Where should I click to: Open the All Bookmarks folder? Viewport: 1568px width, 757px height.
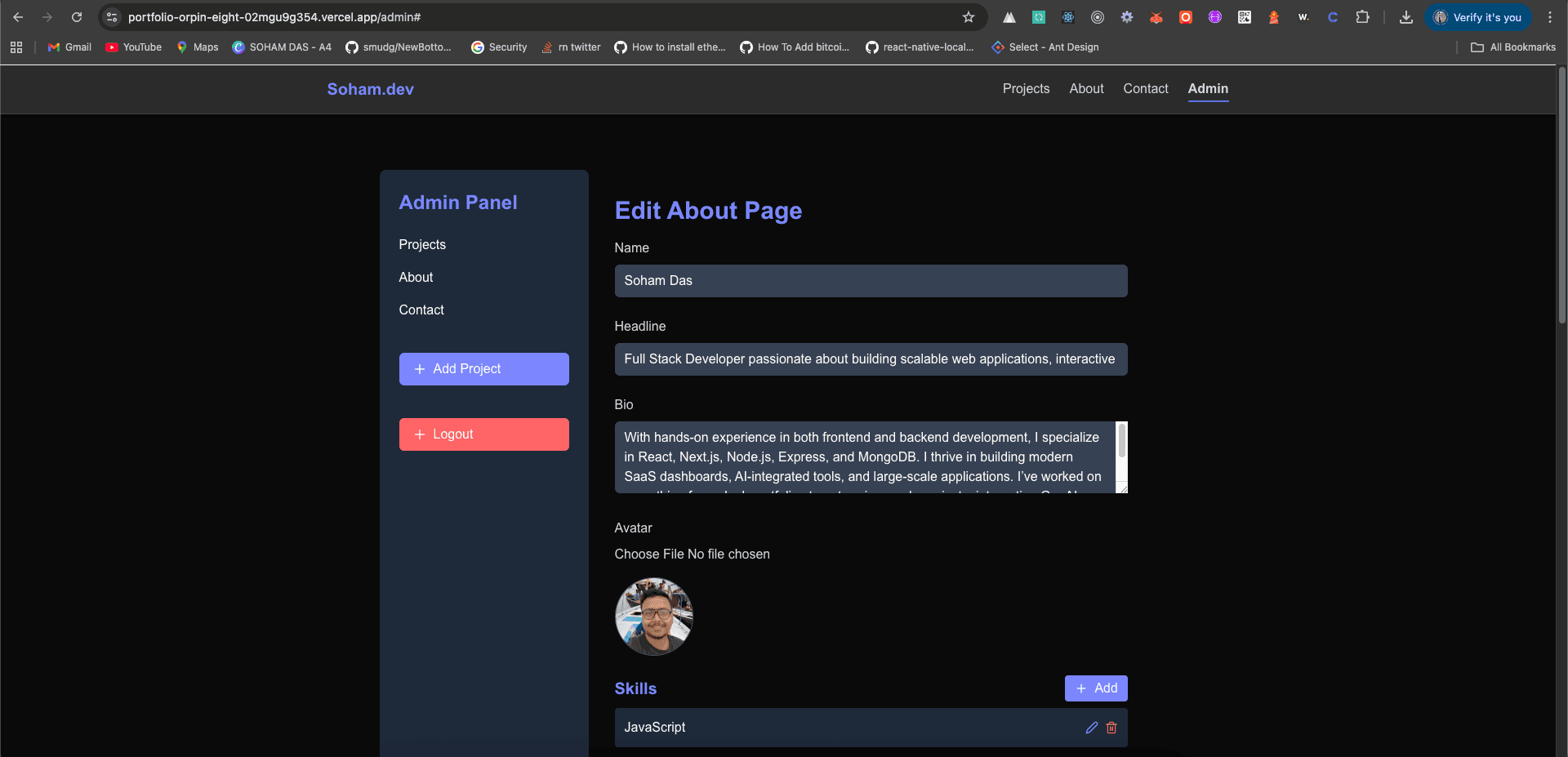[x=1513, y=47]
